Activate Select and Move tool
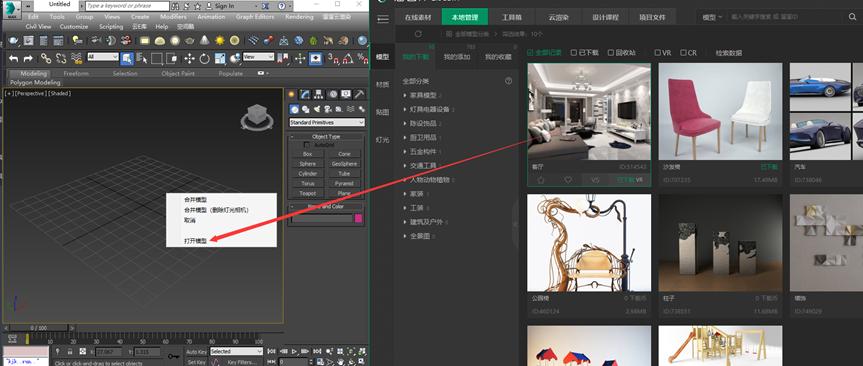863x366 pixels. coord(189,58)
